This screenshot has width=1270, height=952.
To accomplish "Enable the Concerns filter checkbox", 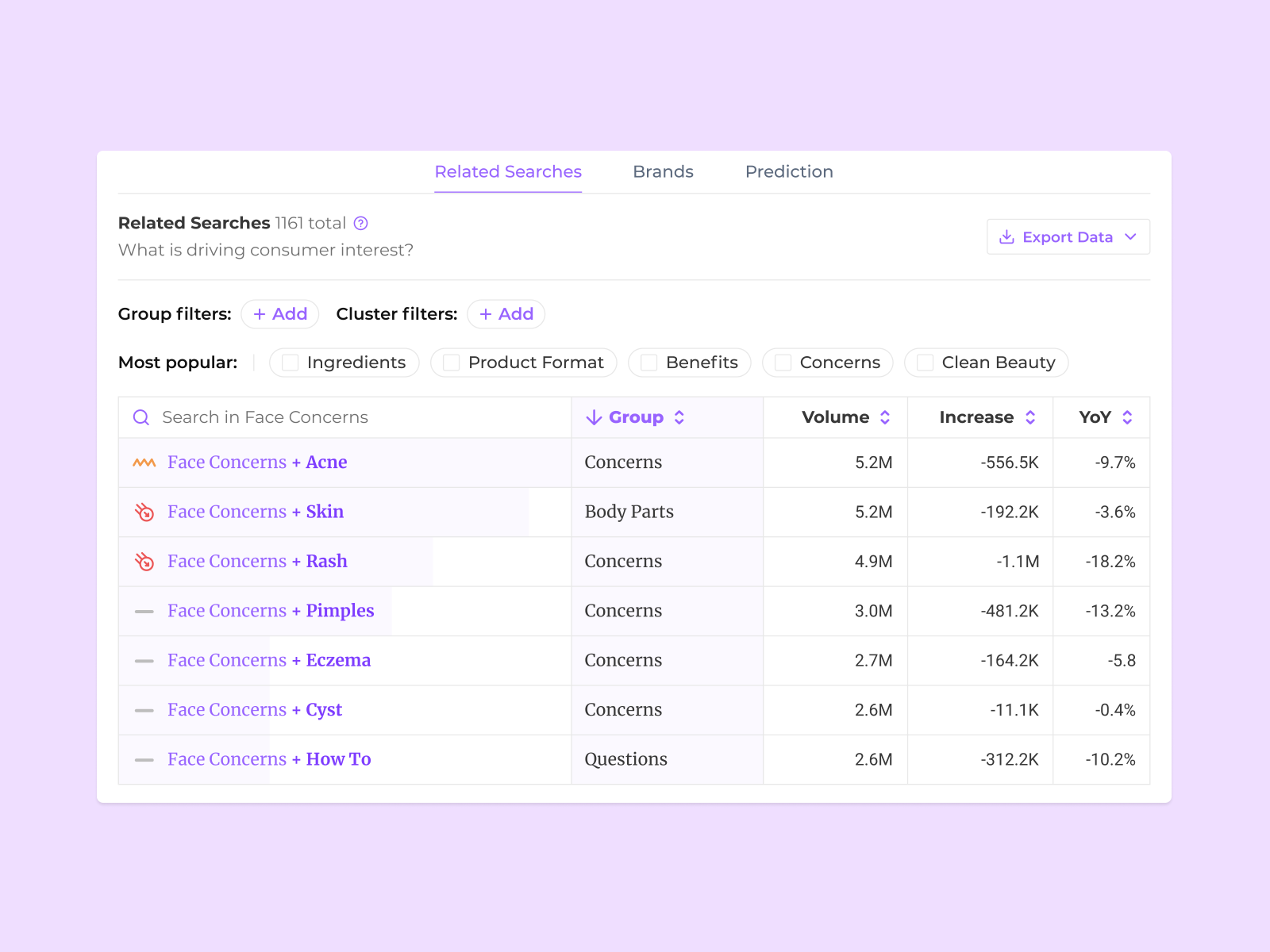I will tap(782, 363).
